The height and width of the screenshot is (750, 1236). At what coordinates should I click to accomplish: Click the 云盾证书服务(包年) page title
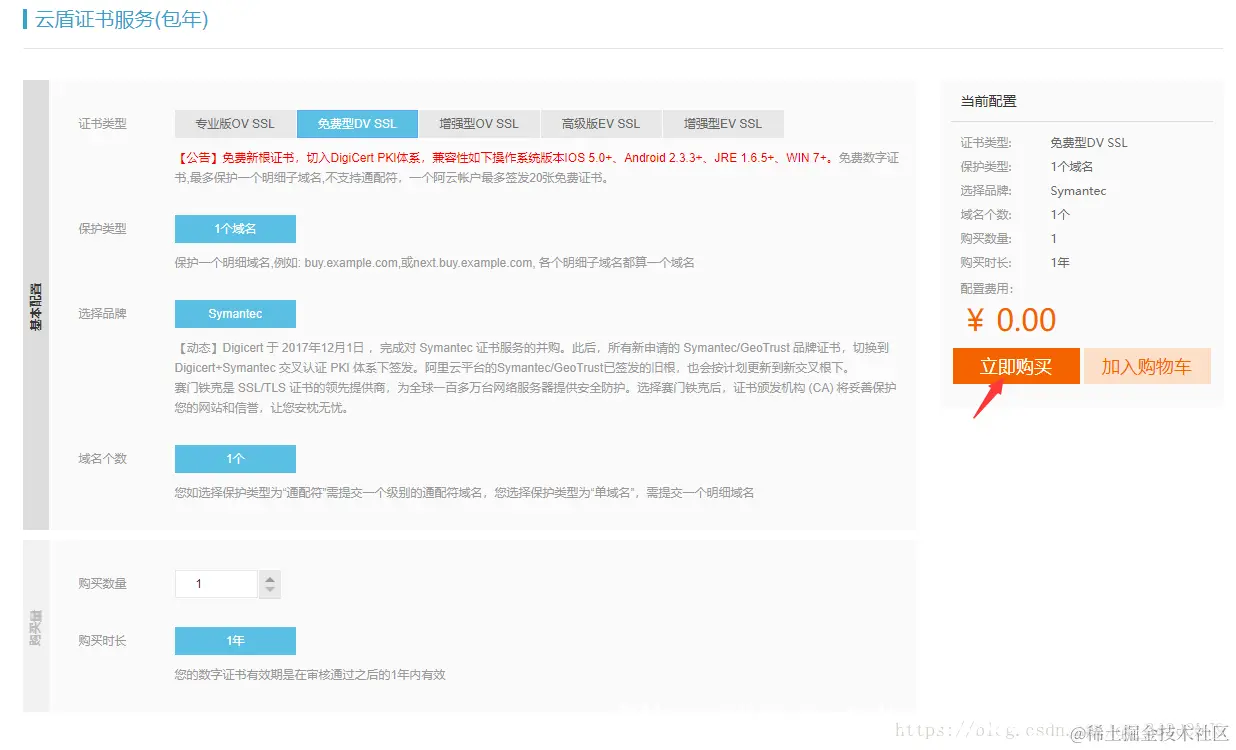click(122, 19)
